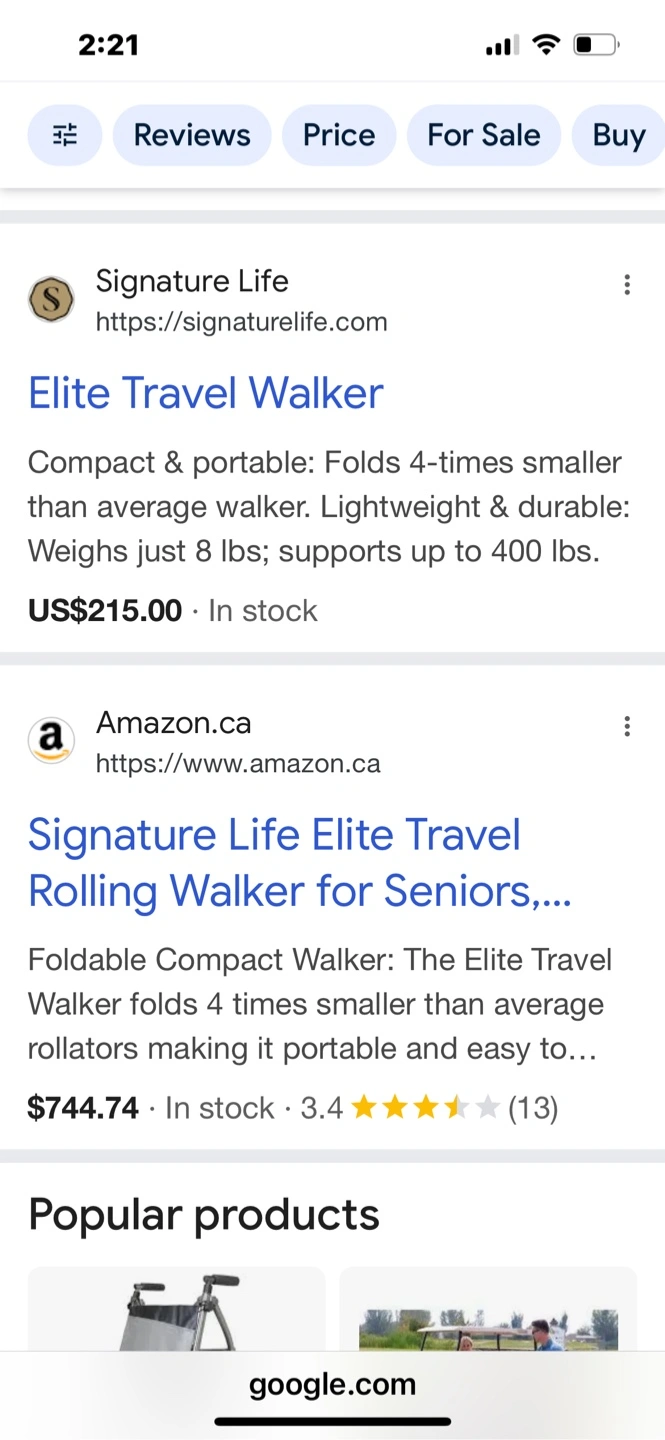The width and height of the screenshot is (665, 1440).
Task: Open the Elite Travel Walker link
Action: (x=206, y=393)
